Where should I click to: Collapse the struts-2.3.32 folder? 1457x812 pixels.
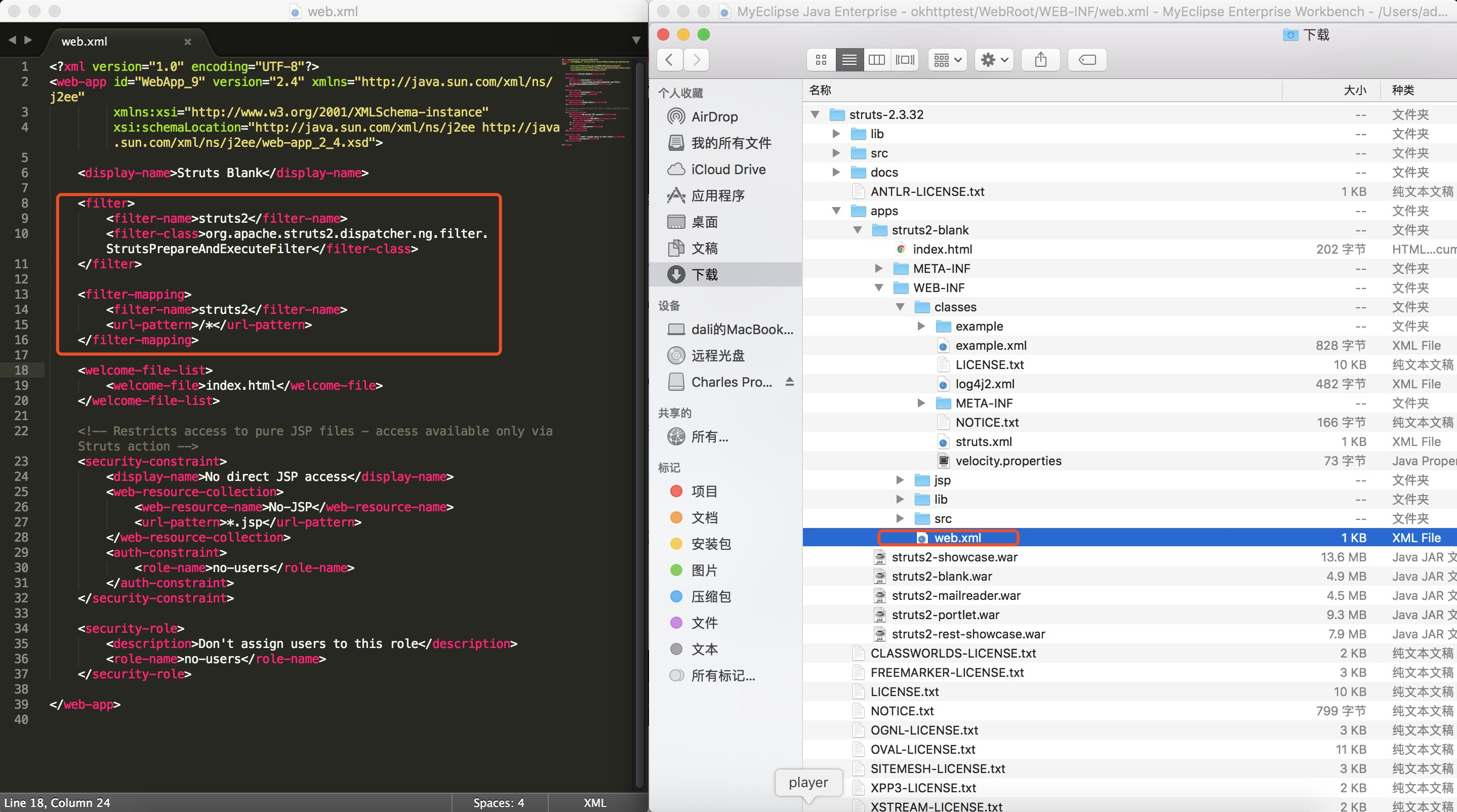pos(815,114)
